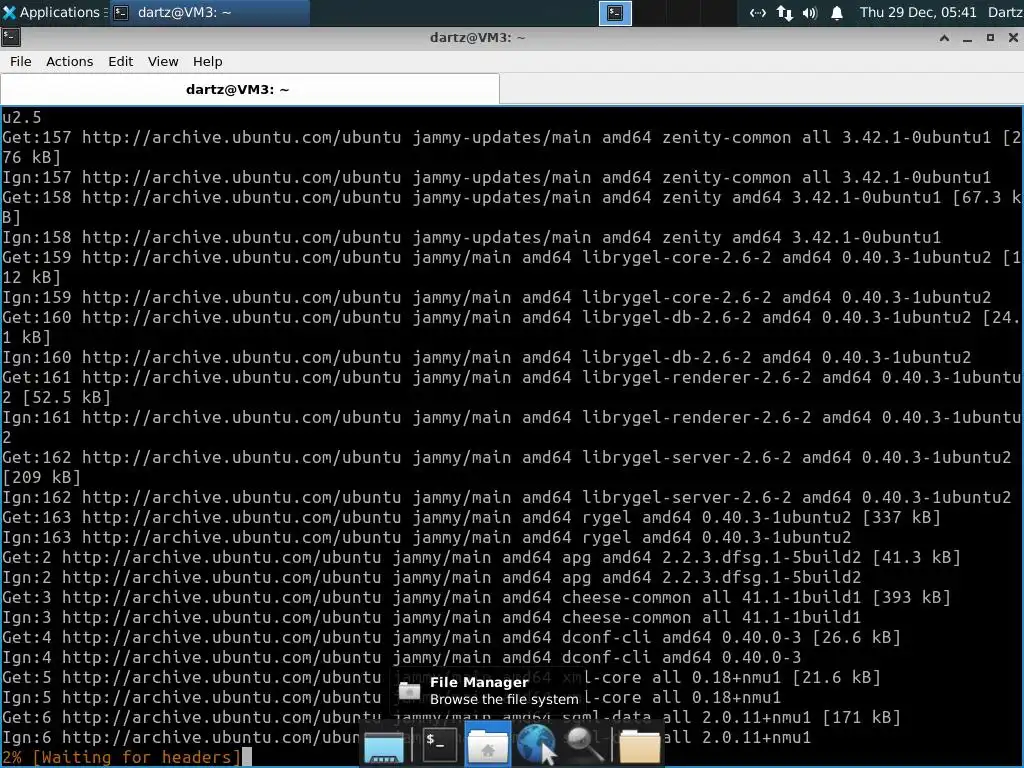1024x768 pixels.
Task: Open the Application Finder magnifier dock icon
Action: [584, 746]
